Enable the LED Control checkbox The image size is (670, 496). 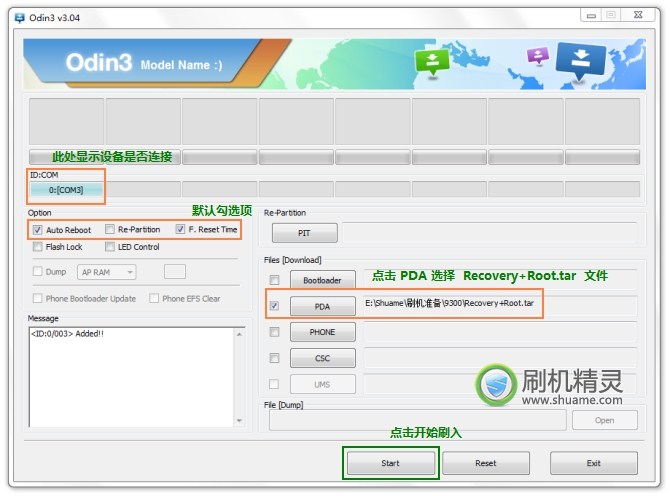110,247
